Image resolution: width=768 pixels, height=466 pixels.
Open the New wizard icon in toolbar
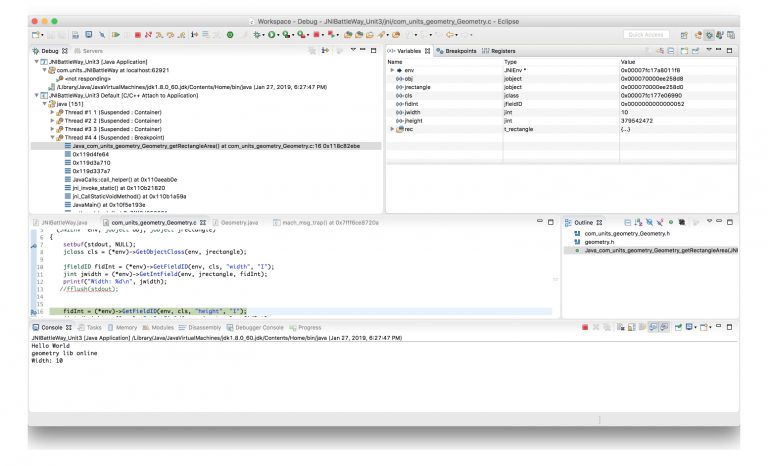point(35,35)
